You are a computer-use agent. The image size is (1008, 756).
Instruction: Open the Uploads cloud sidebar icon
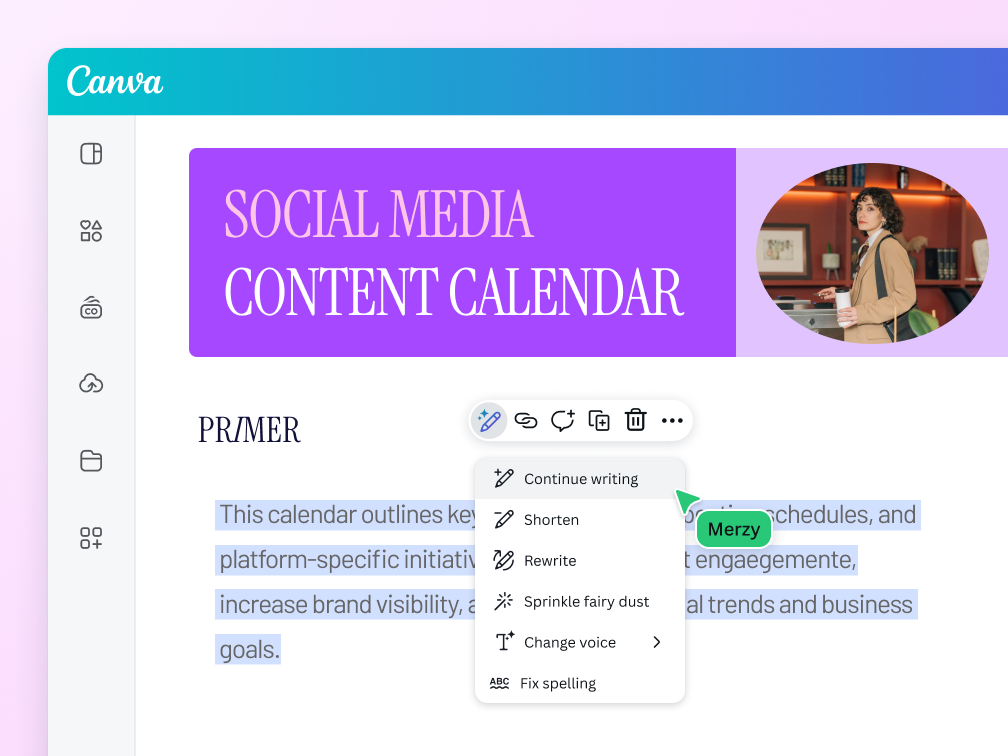coord(91,384)
